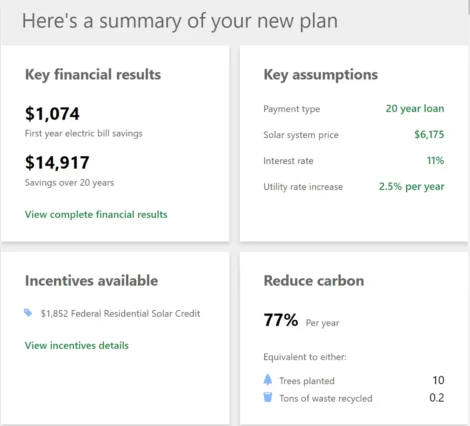Click the 11% interest rate value

pyautogui.click(x=435, y=160)
